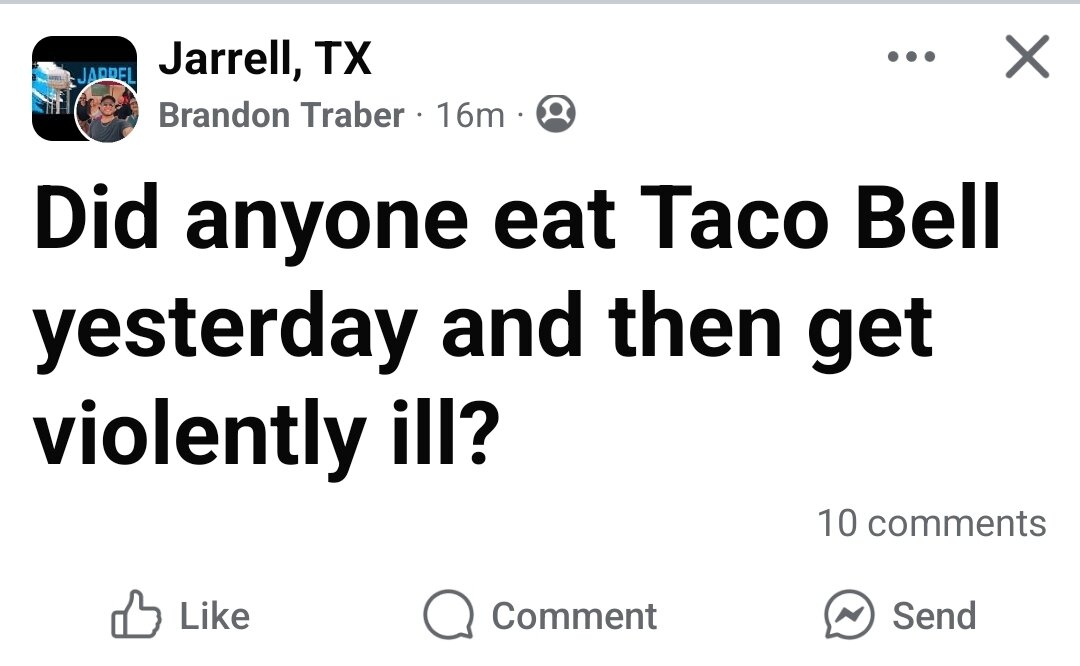Click the word "yesterday" in the post
Screen dimensions: 1080x666
point(224,329)
